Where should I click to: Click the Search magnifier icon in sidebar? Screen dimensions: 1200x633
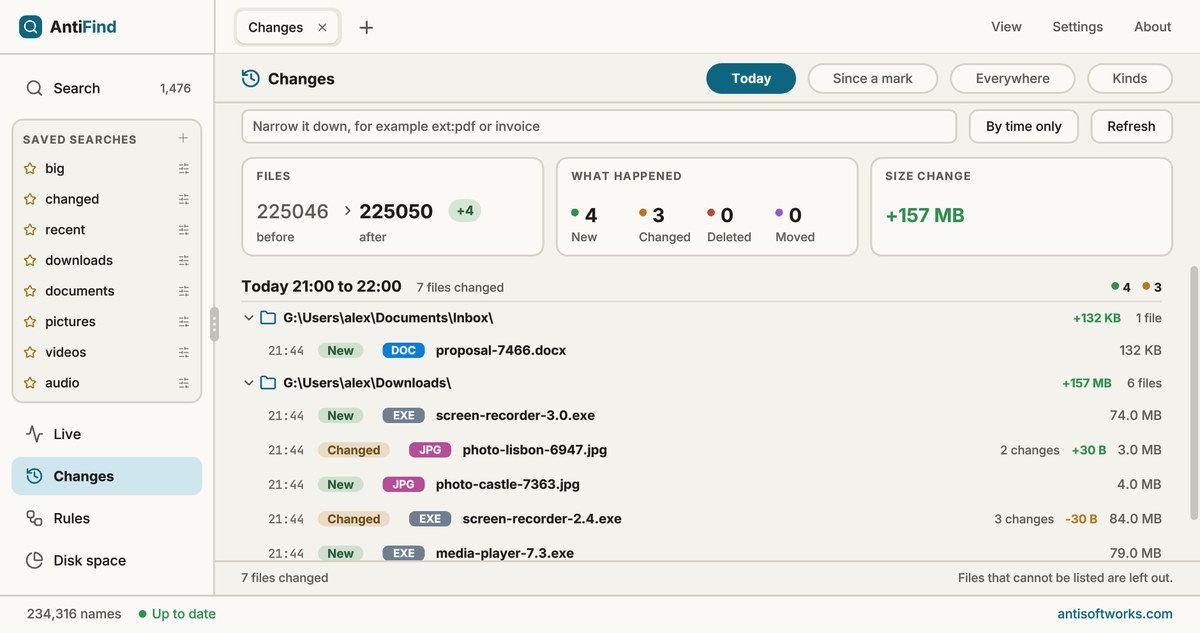click(x=35, y=88)
